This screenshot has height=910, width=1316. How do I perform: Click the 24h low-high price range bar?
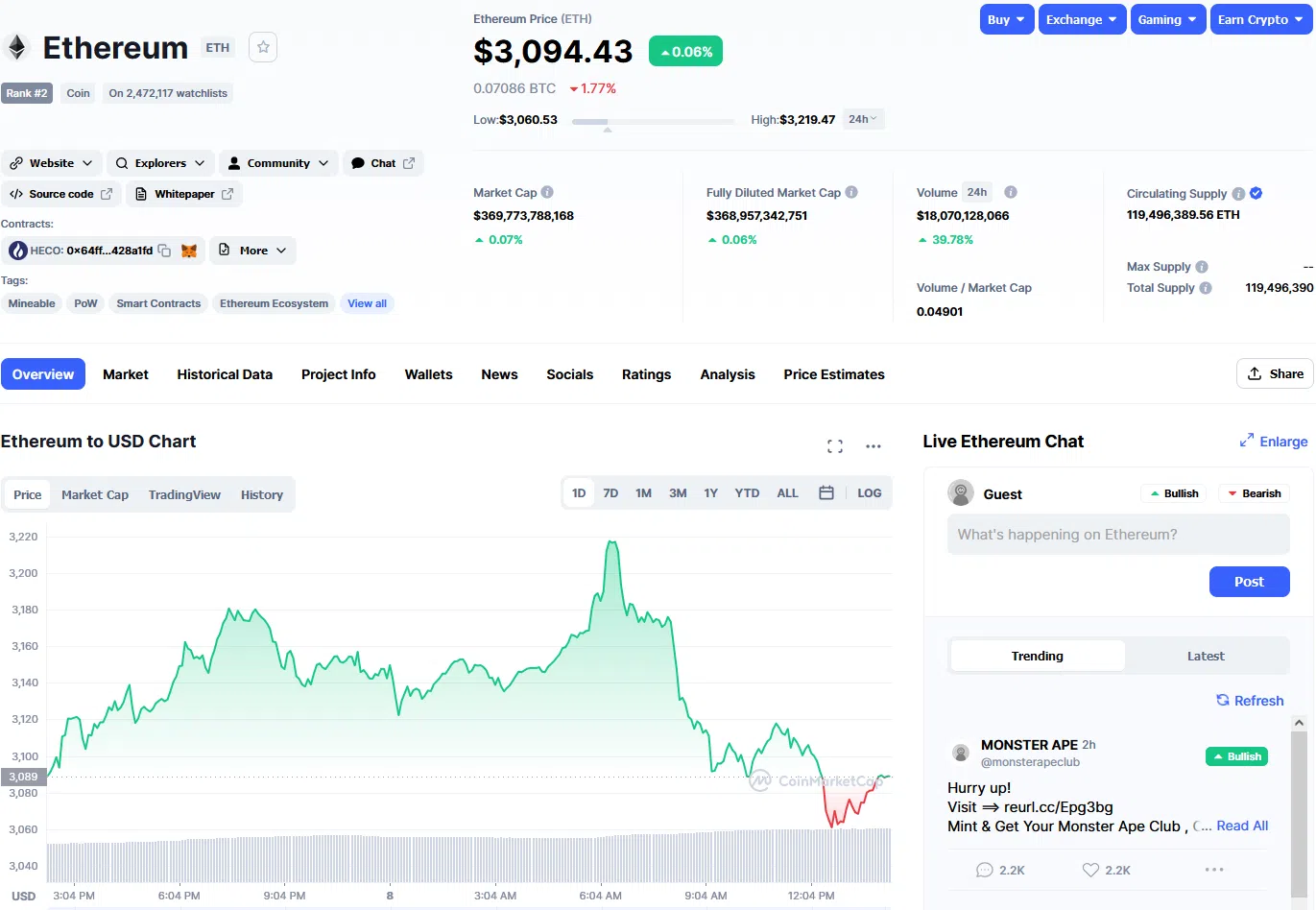[x=653, y=122]
